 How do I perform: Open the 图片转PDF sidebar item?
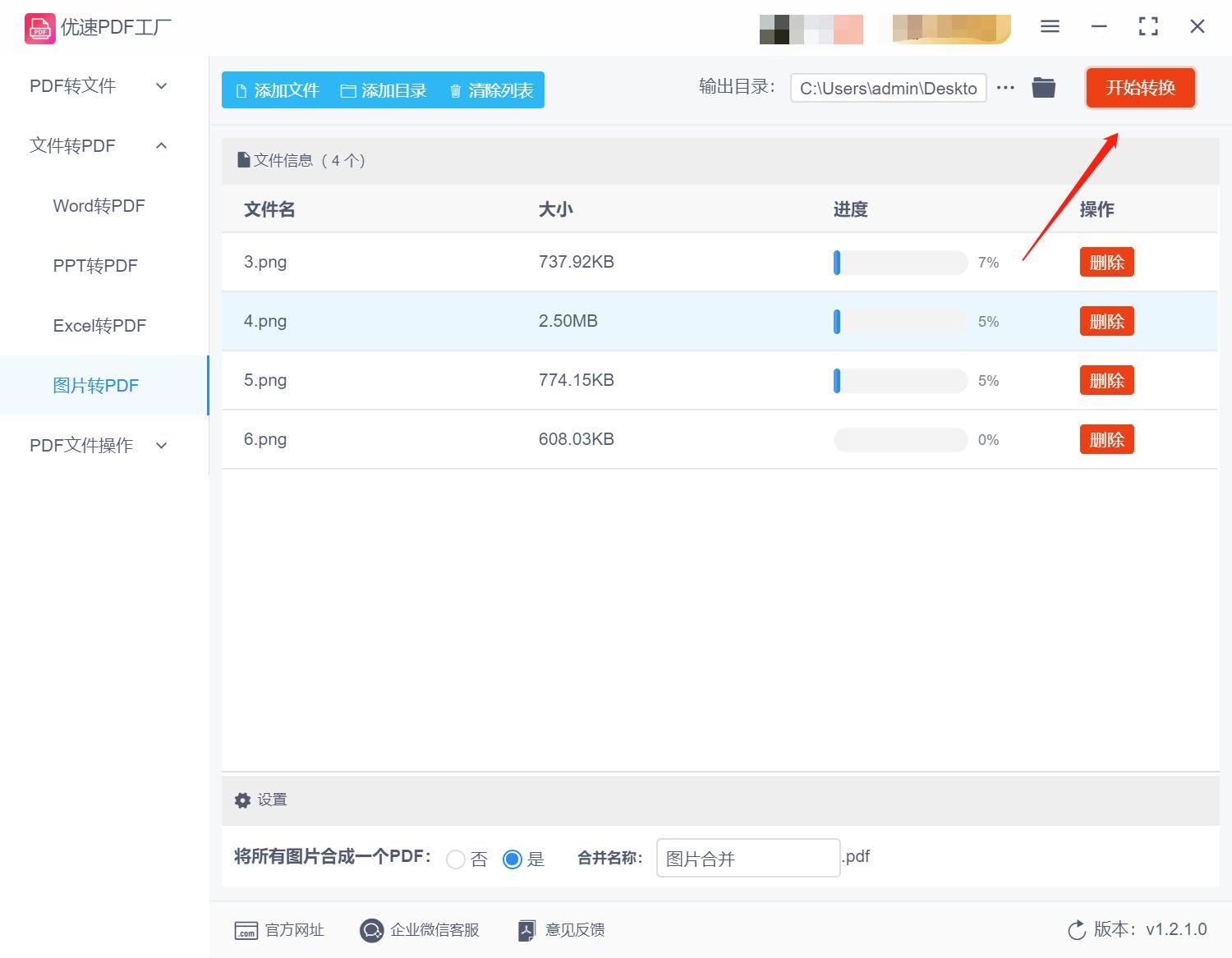(97, 385)
